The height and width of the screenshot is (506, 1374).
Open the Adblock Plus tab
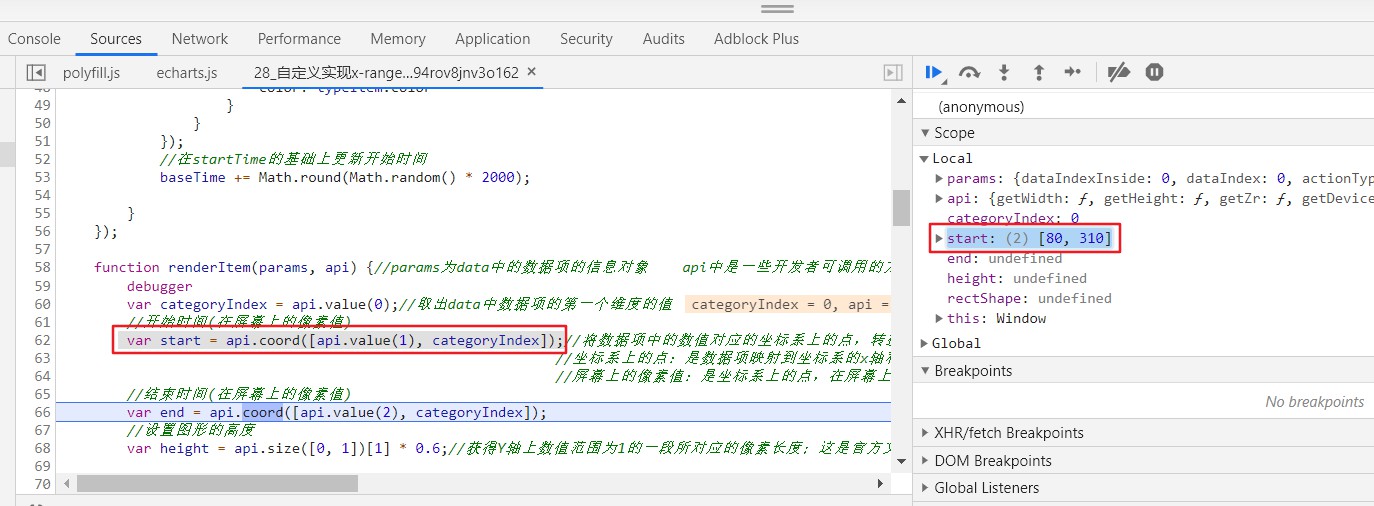click(x=756, y=39)
